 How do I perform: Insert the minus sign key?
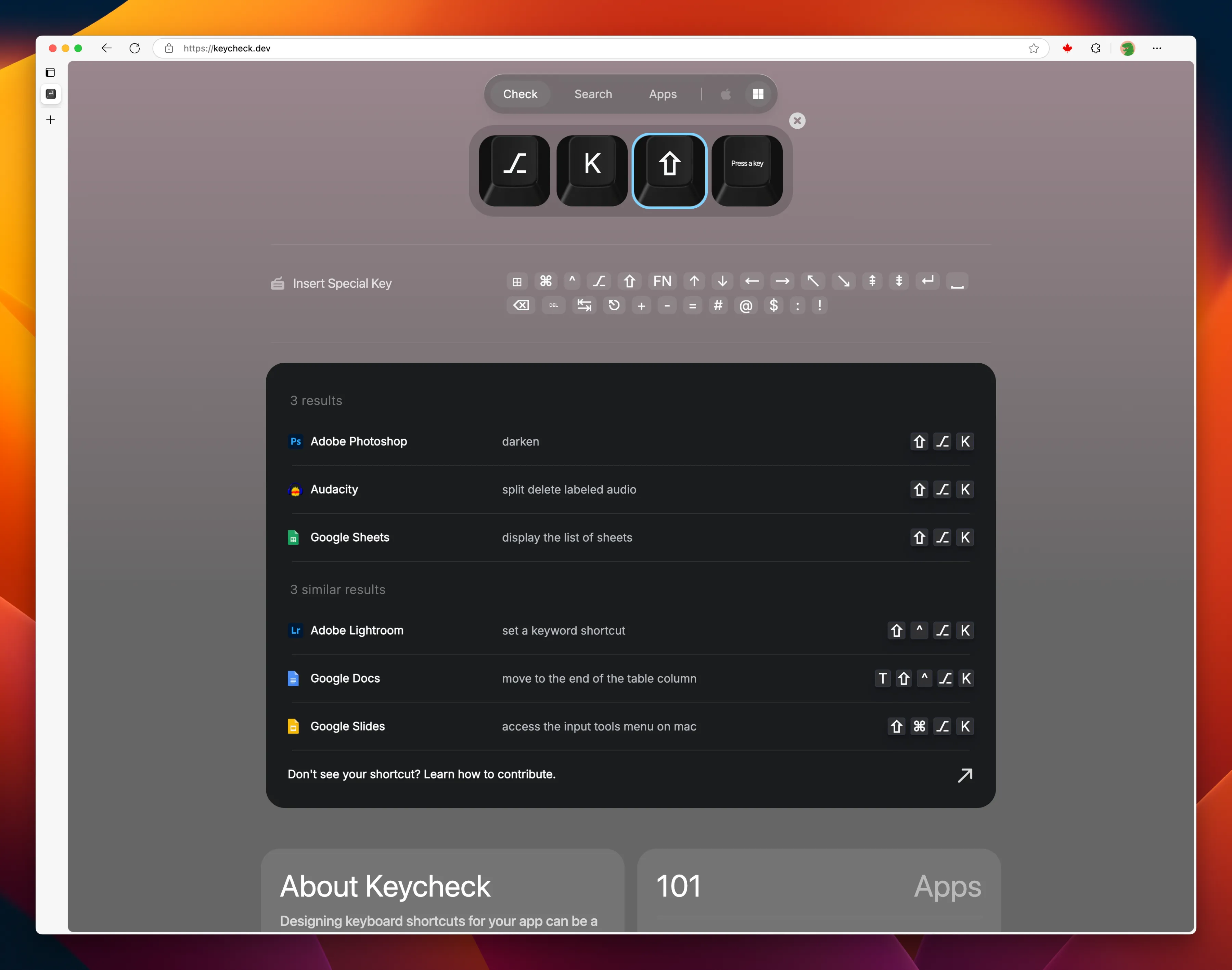point(667,306)
